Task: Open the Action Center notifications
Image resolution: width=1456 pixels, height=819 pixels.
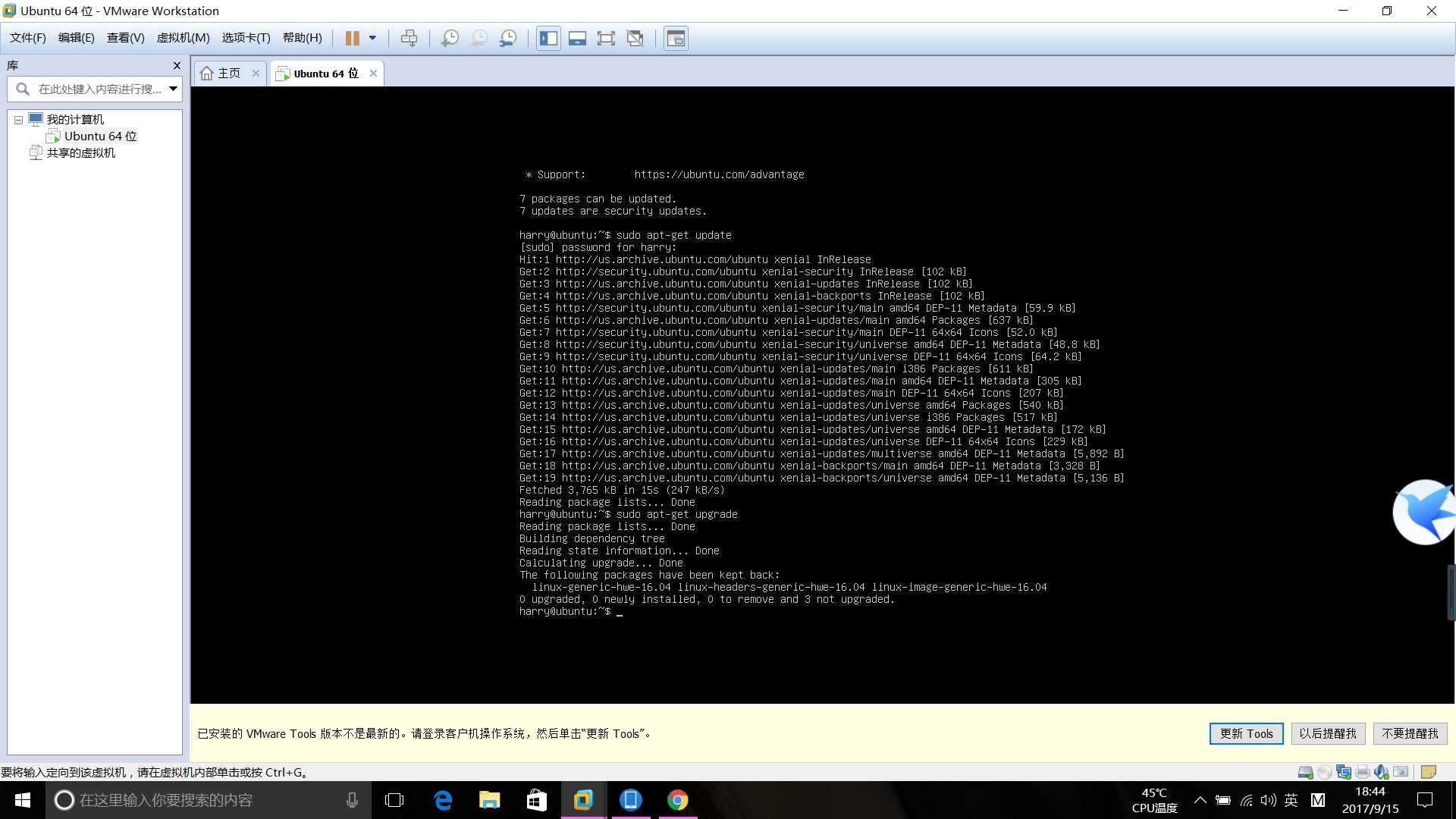Action: (1425, 800)
